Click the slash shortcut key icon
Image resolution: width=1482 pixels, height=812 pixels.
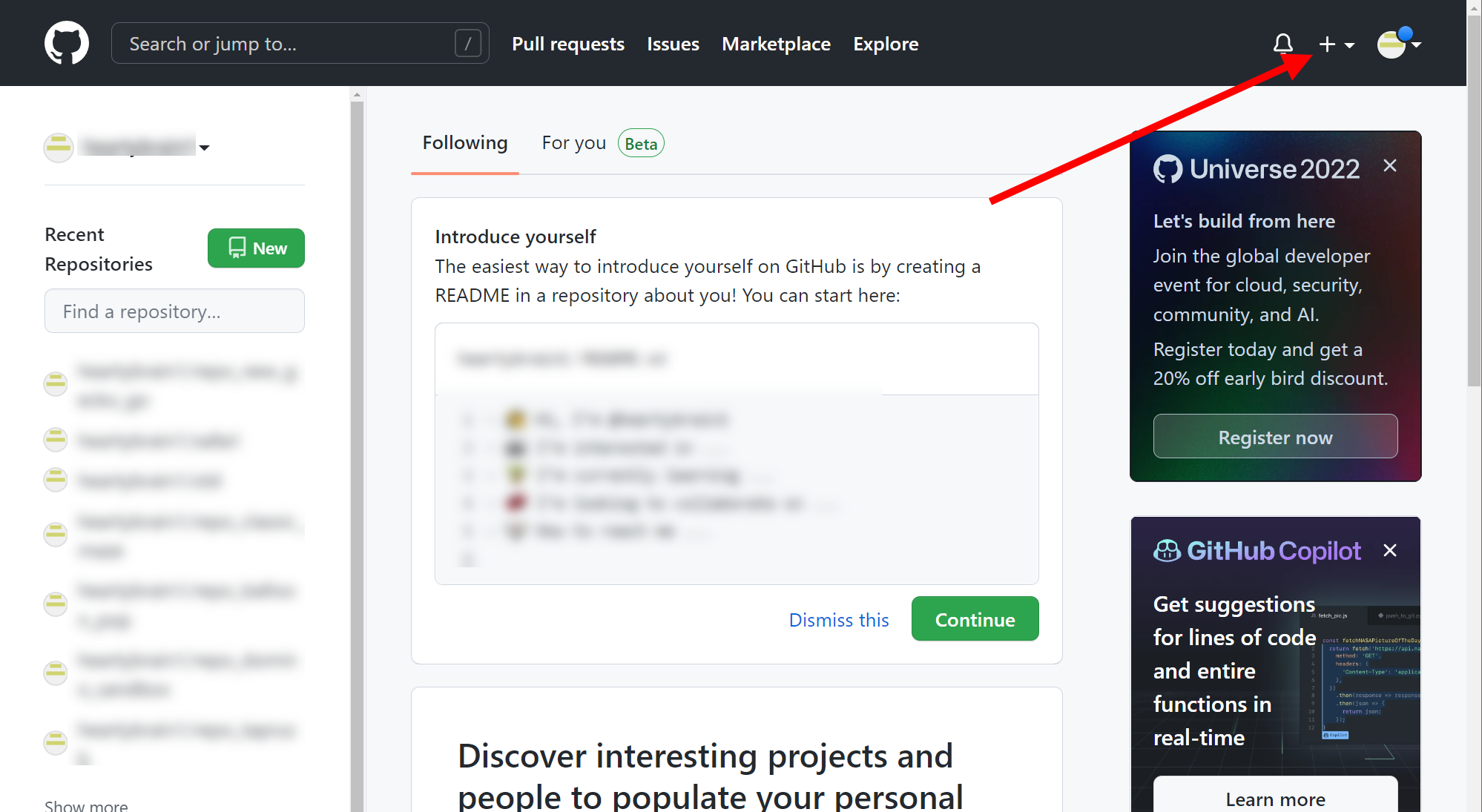467,44
